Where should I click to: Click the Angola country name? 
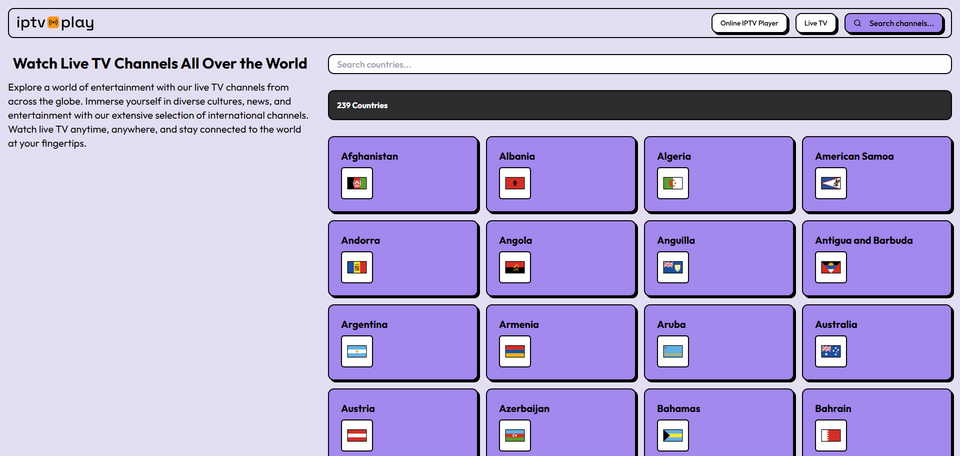point(516,241)
